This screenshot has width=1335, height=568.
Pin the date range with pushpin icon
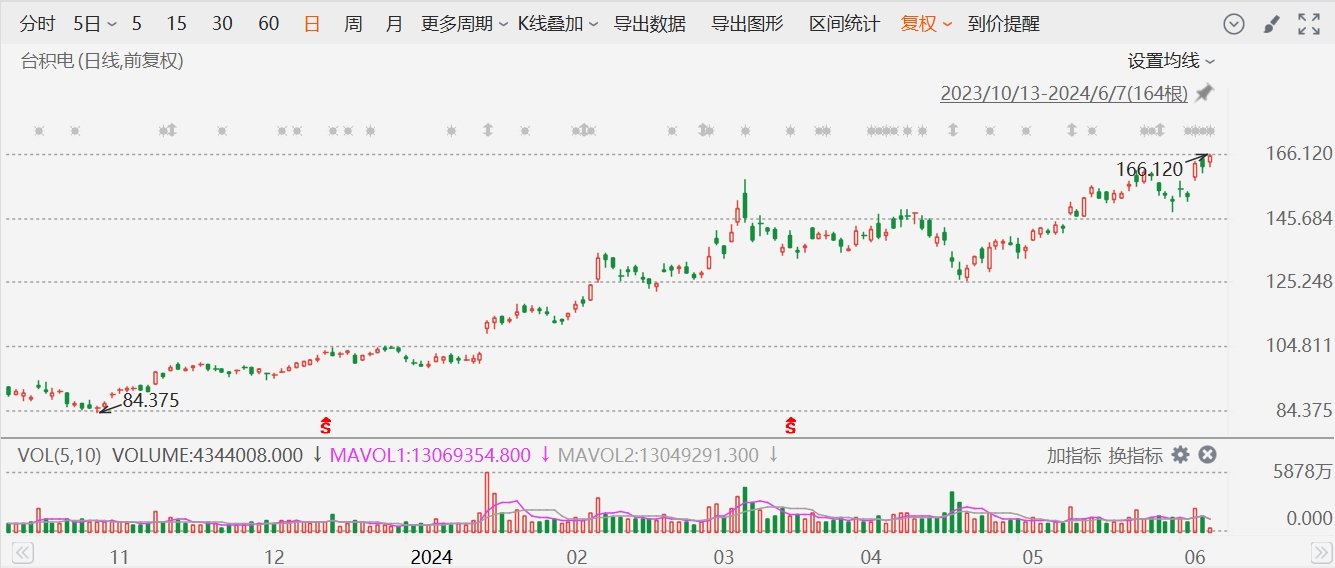[1205, 93]
